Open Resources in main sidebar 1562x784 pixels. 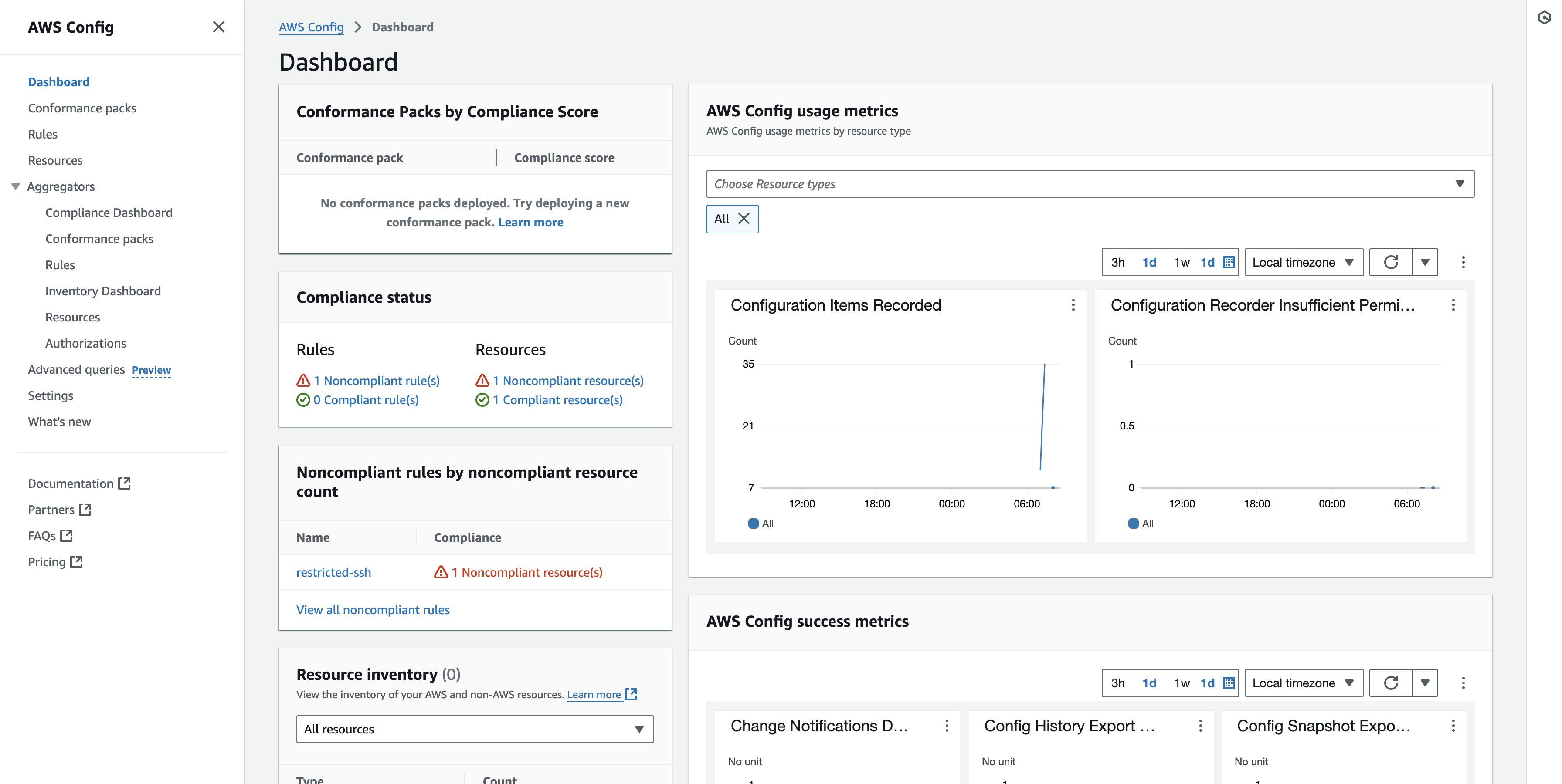click(55, 161)
